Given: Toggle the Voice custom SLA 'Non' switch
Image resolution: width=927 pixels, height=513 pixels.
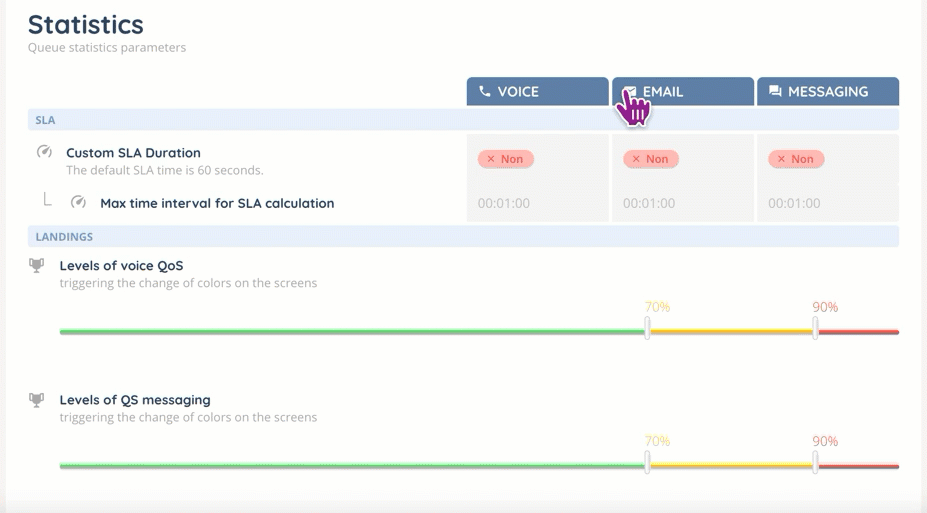Looking at the screenshot, I should click(x=505, y=159).
